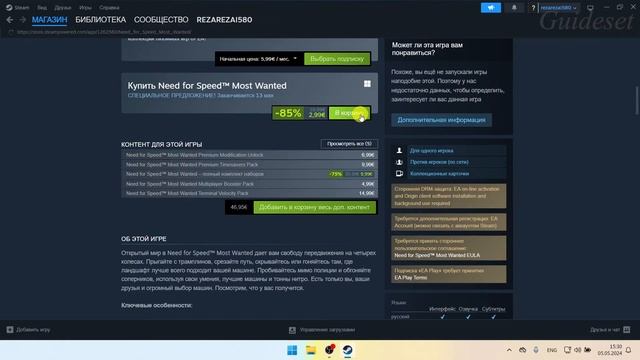This screenshot has width=640, height=360.
Task: Click the cloud sync tray icon
Action: click(522, 350)
